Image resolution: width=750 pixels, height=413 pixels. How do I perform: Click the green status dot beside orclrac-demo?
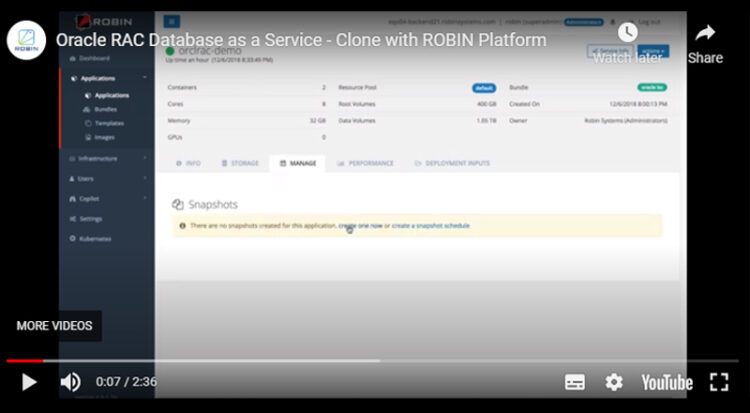point(170,51)
